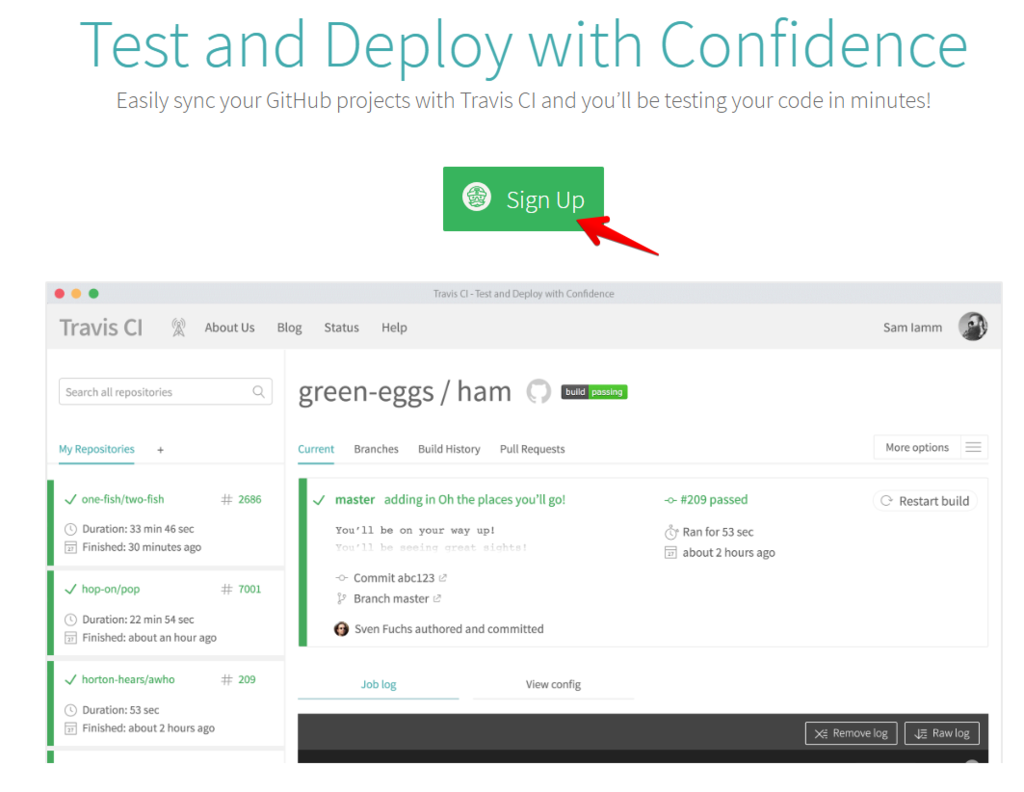1024x792 pixels.
Task: Click the Sven Fuchs author avatar
Action: 342,629
